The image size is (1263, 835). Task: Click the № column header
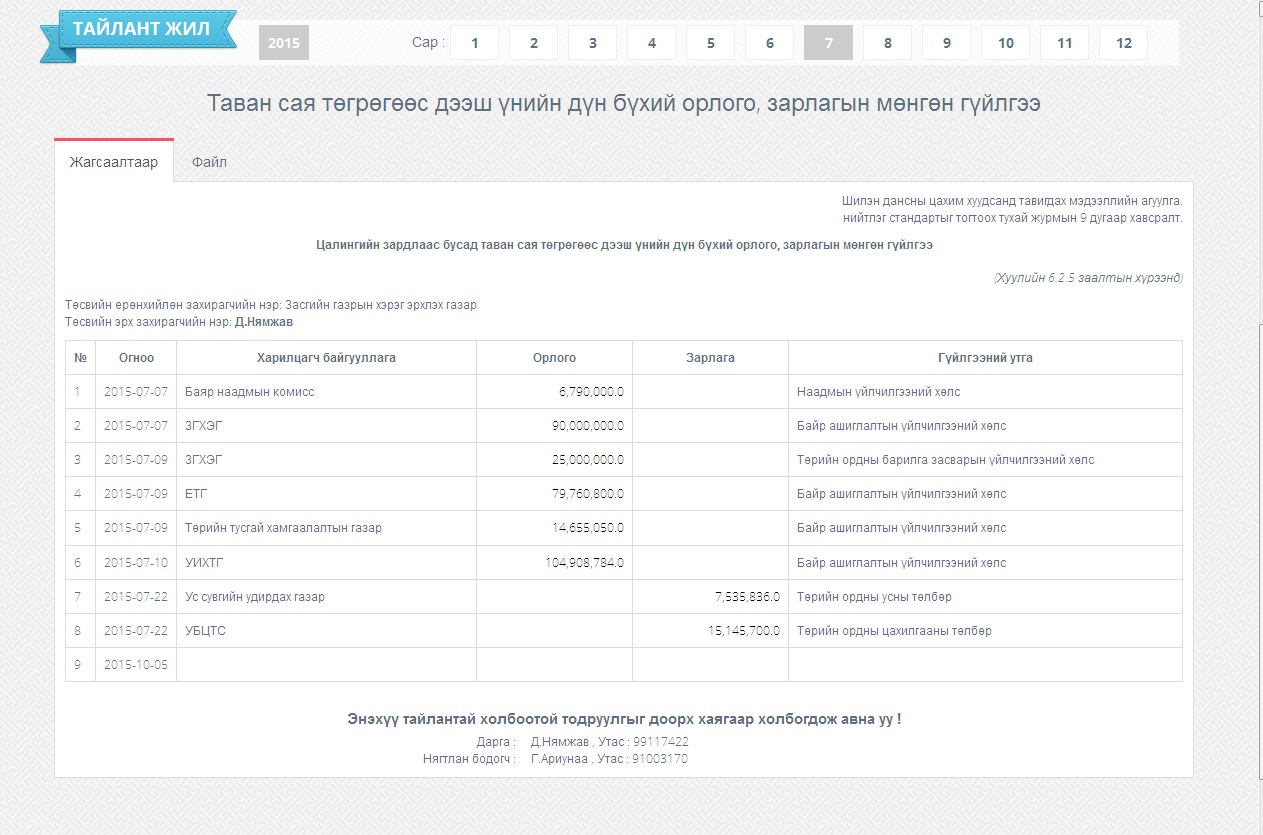click(80, 358)
